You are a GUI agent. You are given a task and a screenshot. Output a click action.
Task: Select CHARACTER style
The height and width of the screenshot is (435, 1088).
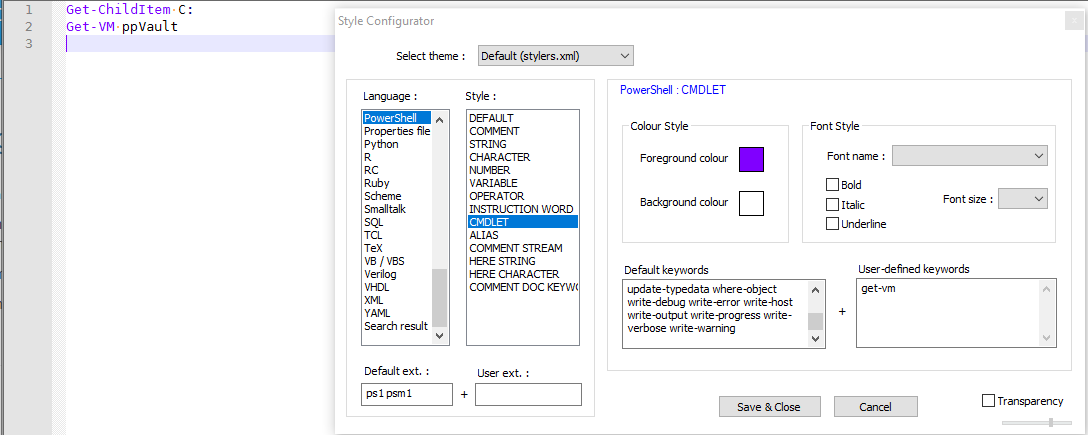(522, 157)
